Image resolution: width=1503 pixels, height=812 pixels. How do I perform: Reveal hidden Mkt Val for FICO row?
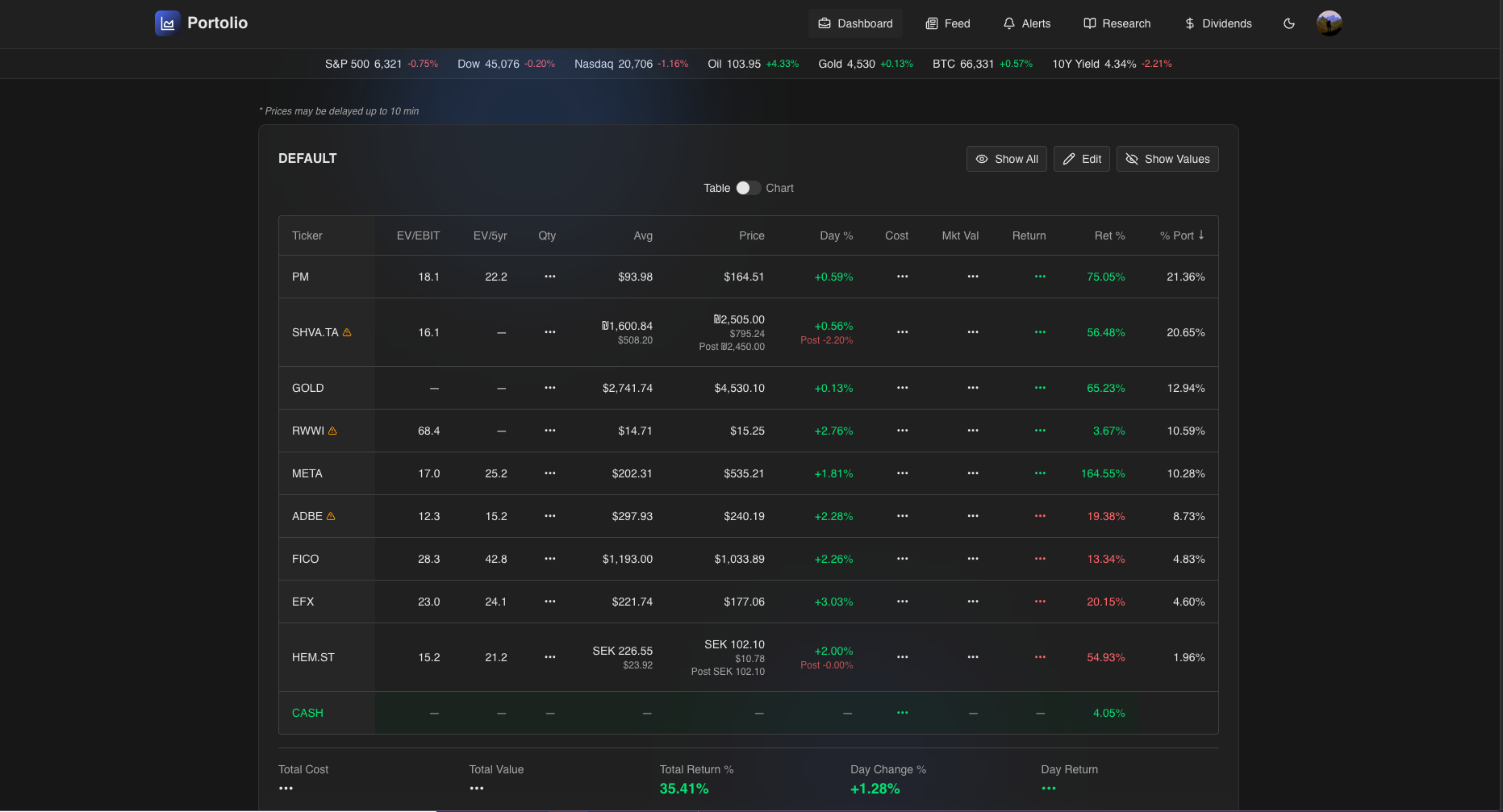coord(973,559)
